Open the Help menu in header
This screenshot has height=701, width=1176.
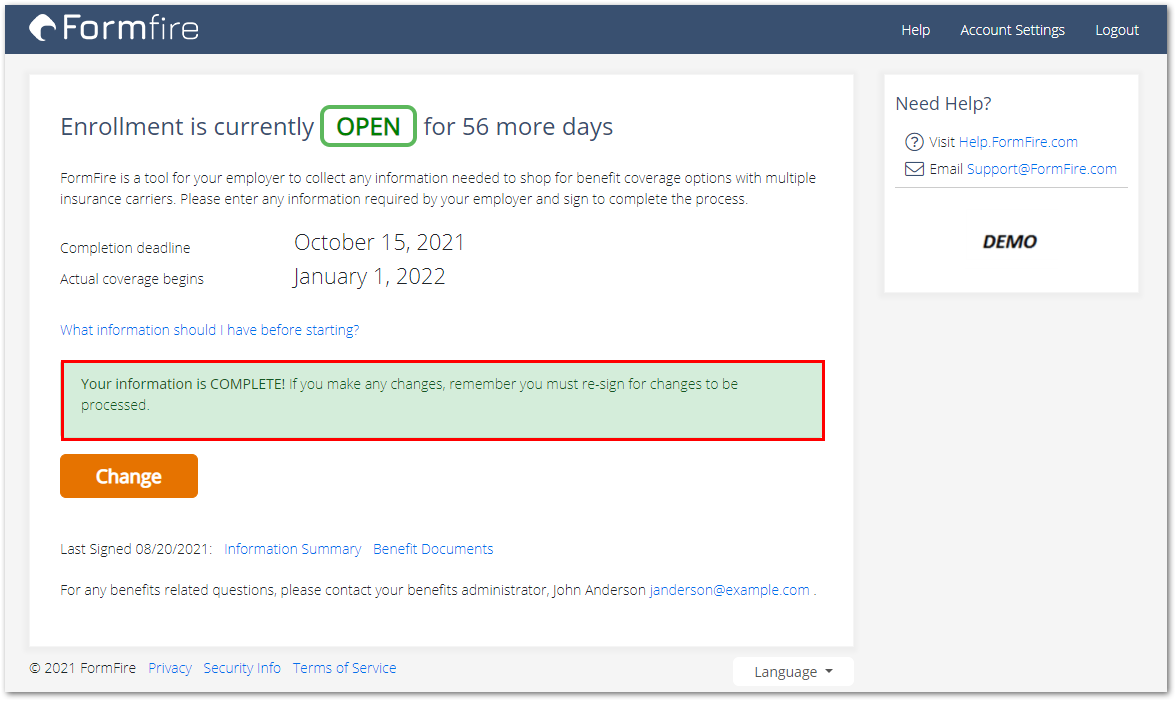coord(915,30)
